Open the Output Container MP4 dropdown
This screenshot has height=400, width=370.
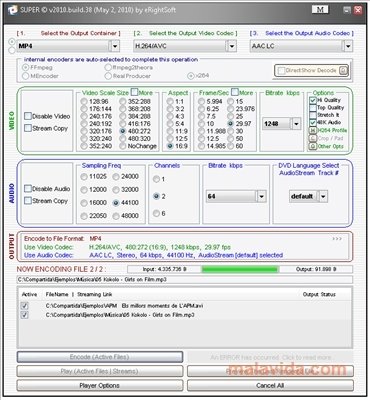114,46
